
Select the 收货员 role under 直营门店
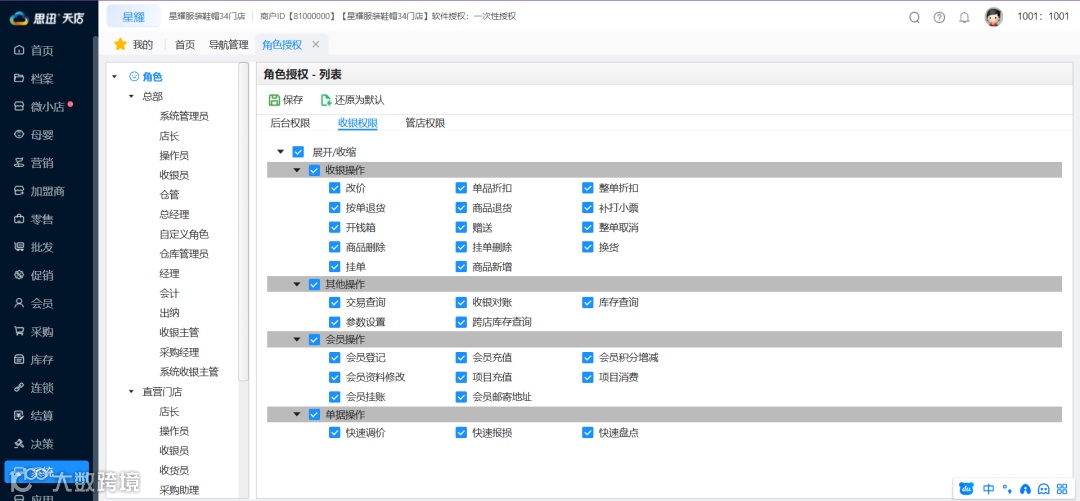click(x=174, y=470)
